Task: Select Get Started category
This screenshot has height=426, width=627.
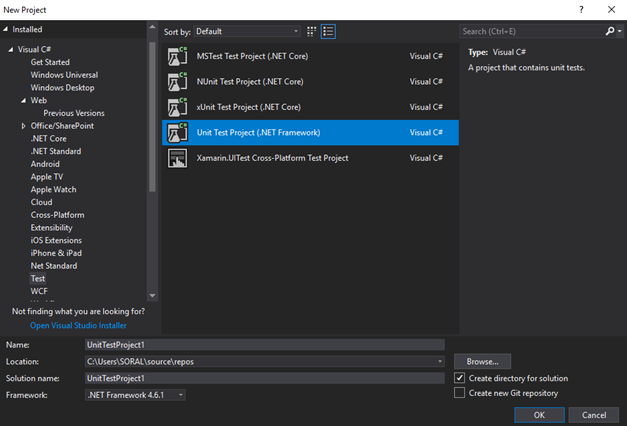Action: click(50, 62)
